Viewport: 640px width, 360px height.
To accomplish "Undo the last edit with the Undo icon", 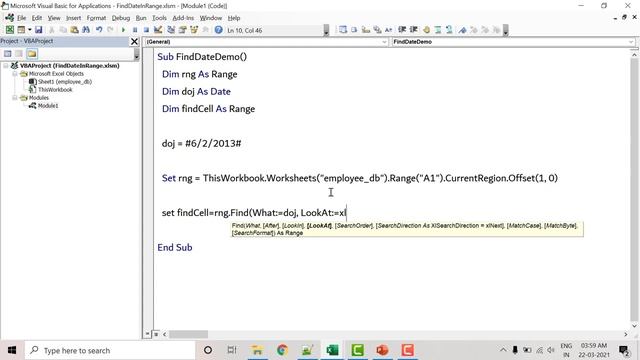I will click(x=99, y=30).
